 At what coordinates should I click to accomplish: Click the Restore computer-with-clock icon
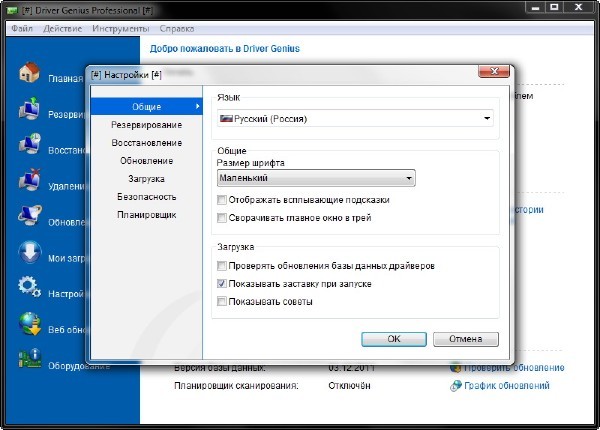(29, 144)
